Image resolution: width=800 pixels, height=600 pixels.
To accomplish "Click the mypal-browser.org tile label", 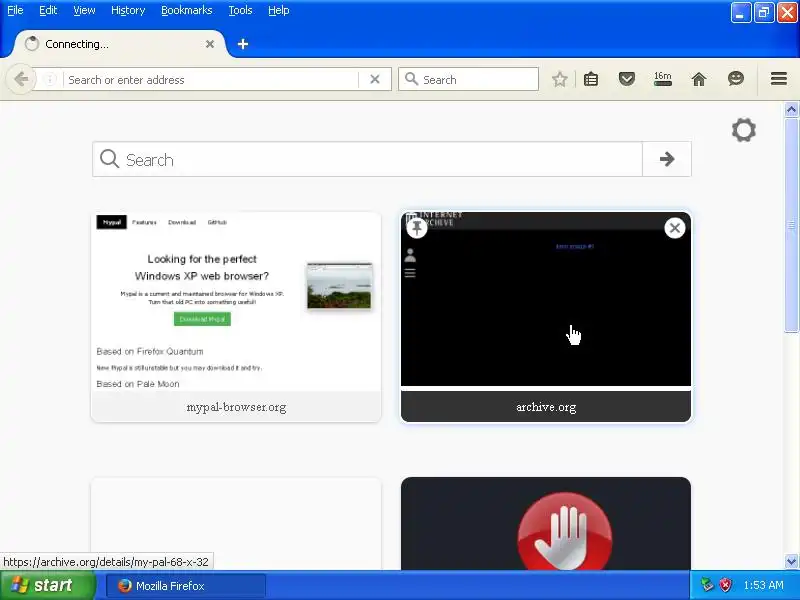I will [x=236, y=407].
